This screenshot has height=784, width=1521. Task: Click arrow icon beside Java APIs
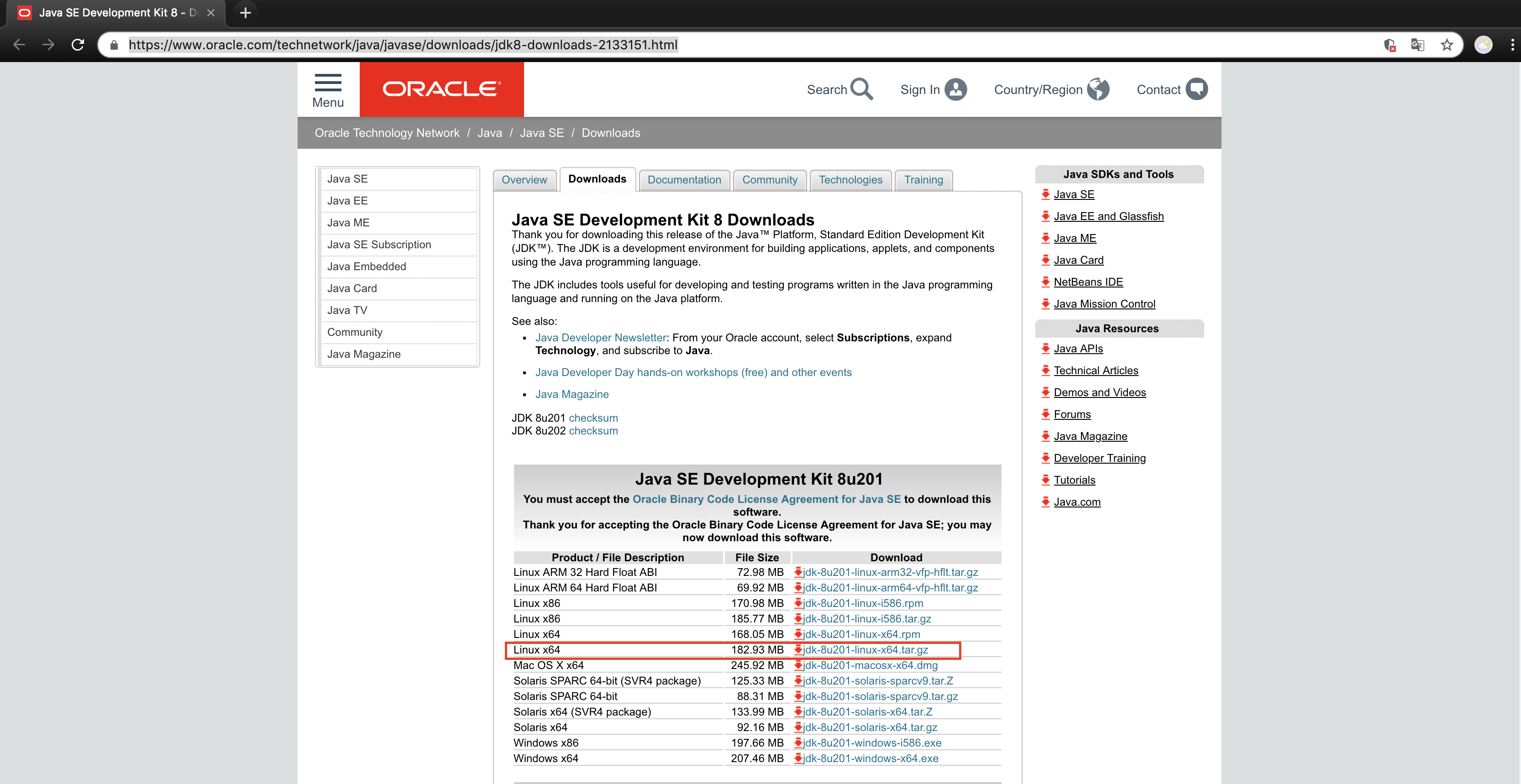click(1046, 348)
